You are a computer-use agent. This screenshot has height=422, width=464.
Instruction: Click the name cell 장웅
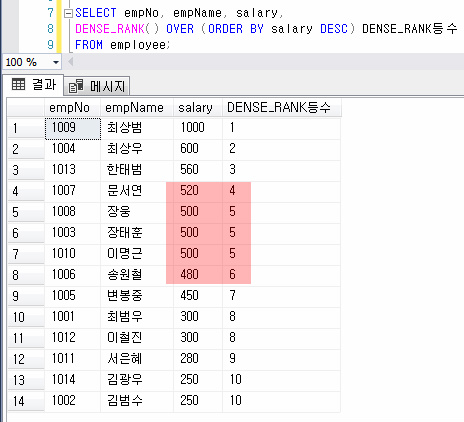(137, 212)
